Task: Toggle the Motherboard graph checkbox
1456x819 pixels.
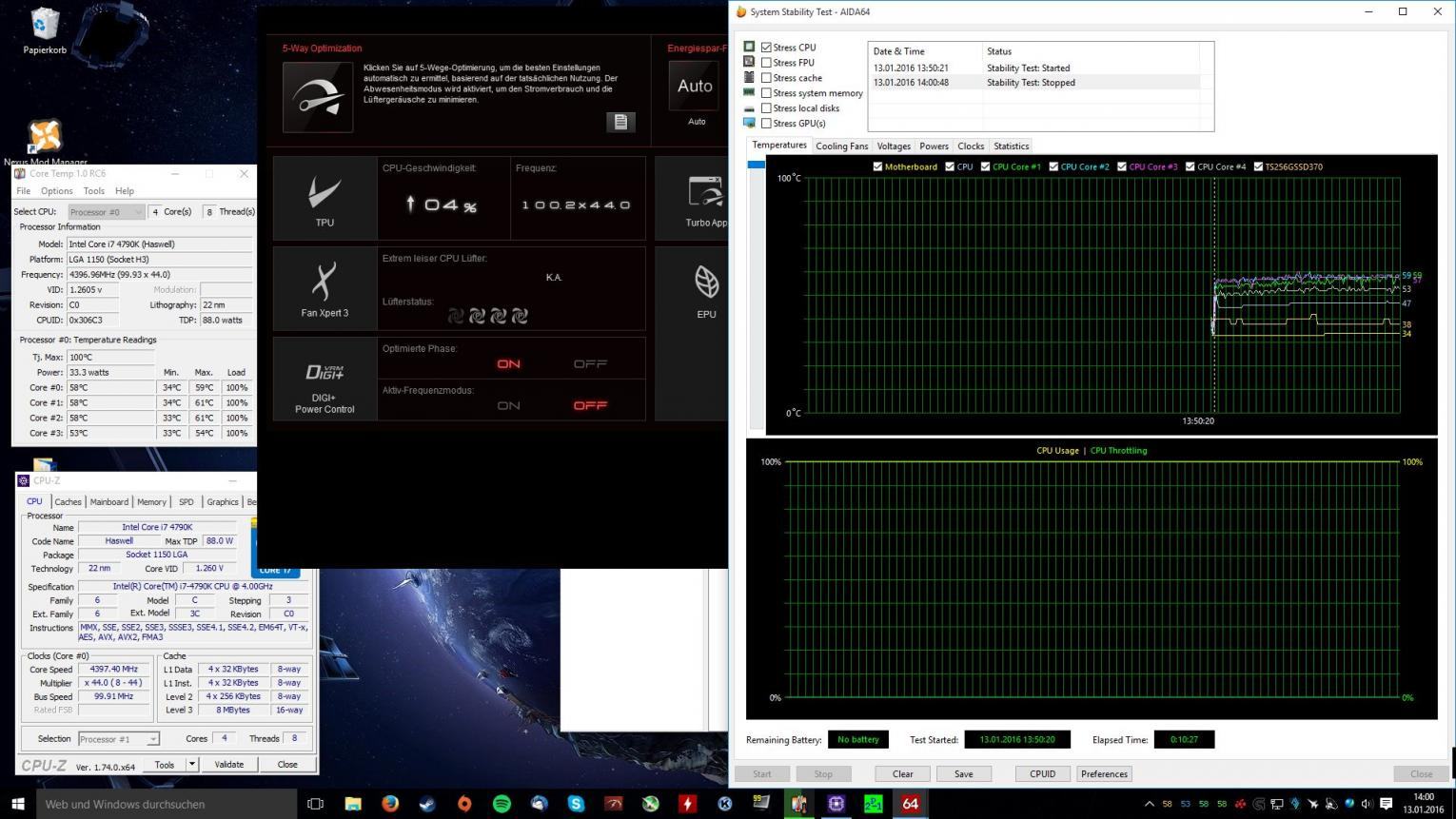Action: point(877,166)
